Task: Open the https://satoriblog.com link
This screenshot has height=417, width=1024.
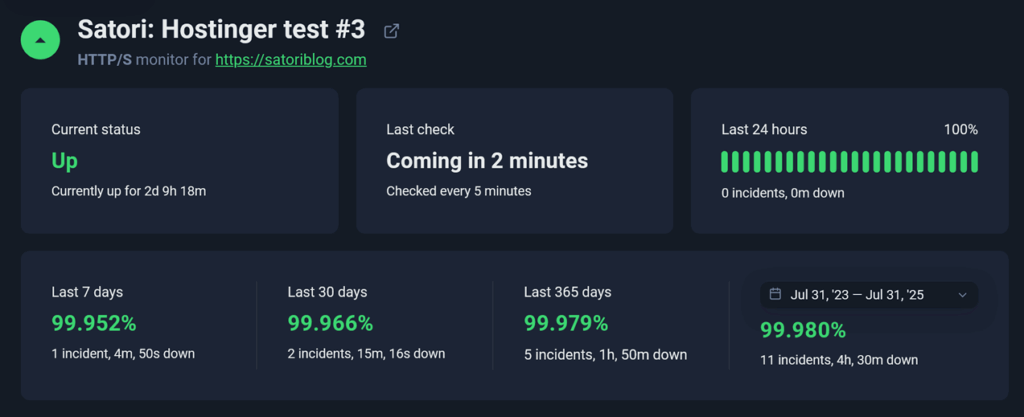Action: (291, 60)
